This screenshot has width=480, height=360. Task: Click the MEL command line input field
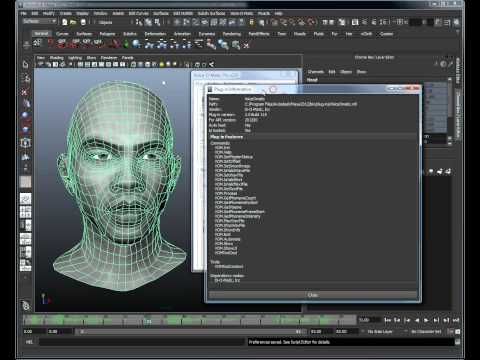click(142, 342)
